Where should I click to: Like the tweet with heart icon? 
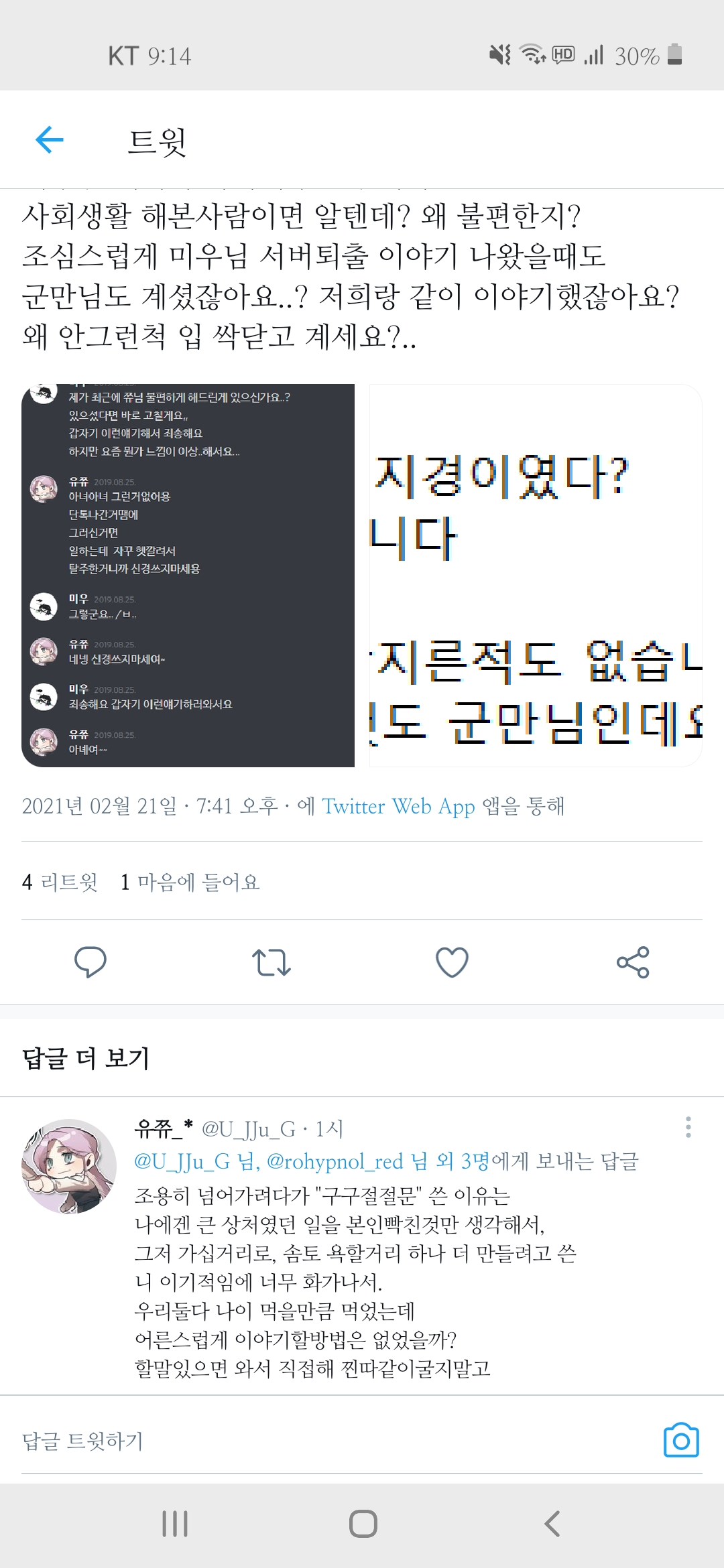(x=452, y=962)
